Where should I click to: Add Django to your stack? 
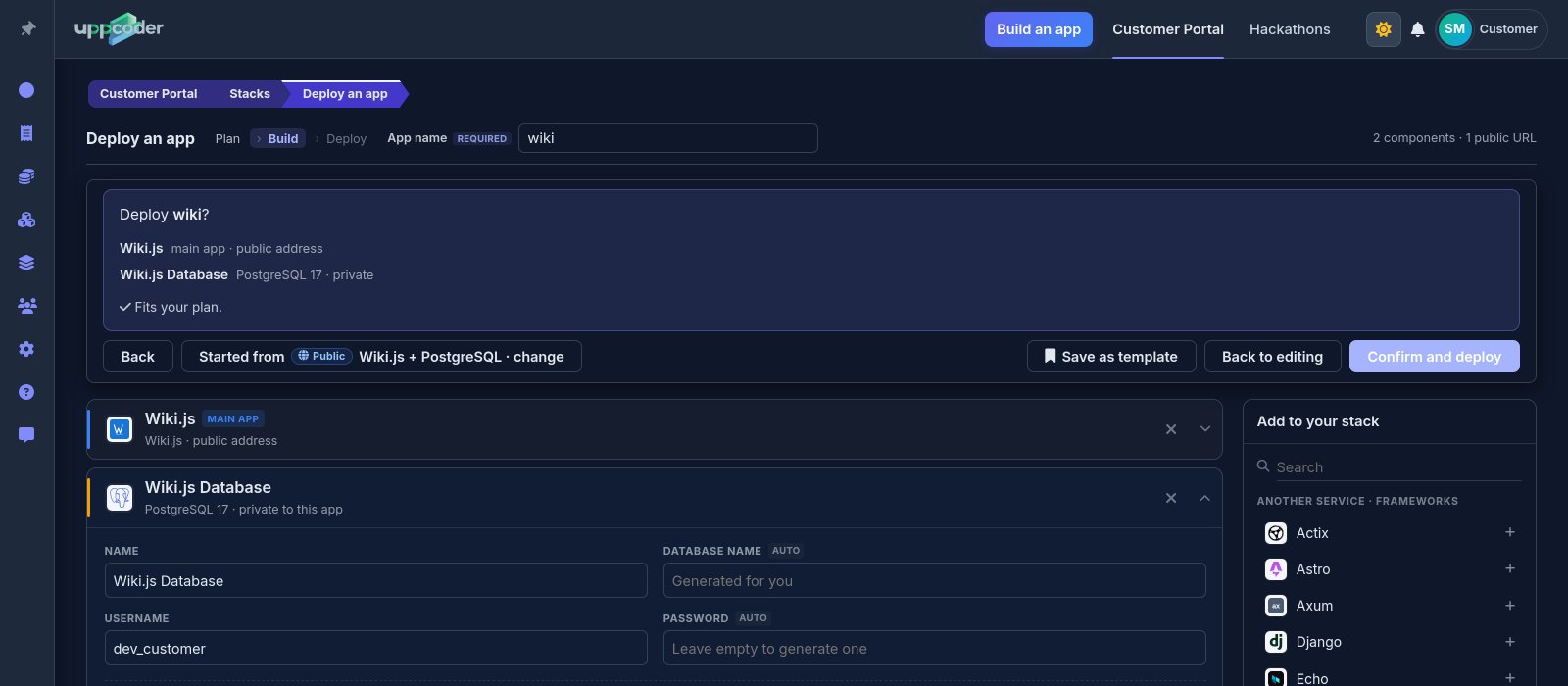1509,642
